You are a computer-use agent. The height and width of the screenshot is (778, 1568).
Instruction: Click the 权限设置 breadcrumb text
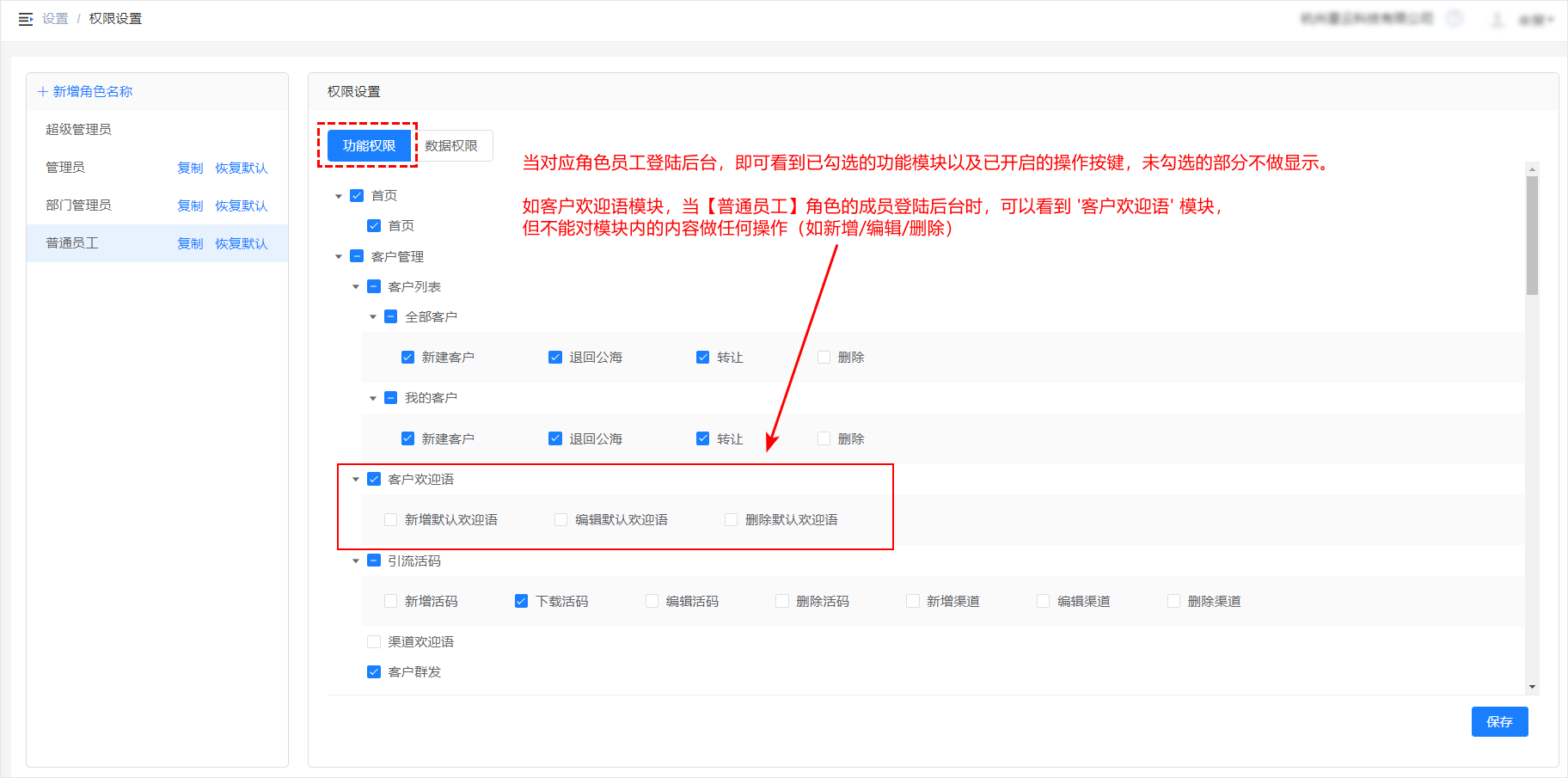[x=115, y=19]
